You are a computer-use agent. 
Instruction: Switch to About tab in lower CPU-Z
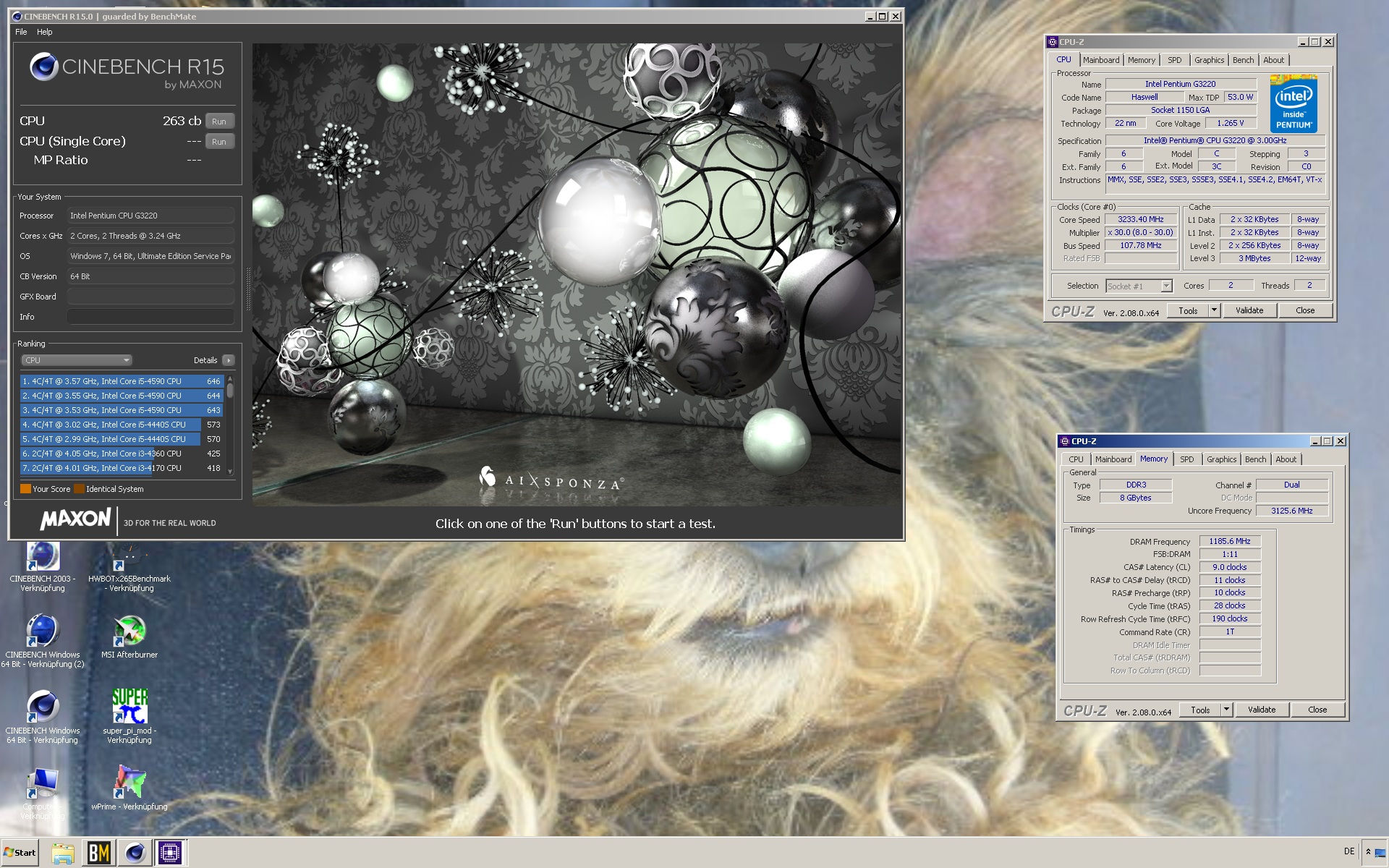click(x=1286, y=459)
